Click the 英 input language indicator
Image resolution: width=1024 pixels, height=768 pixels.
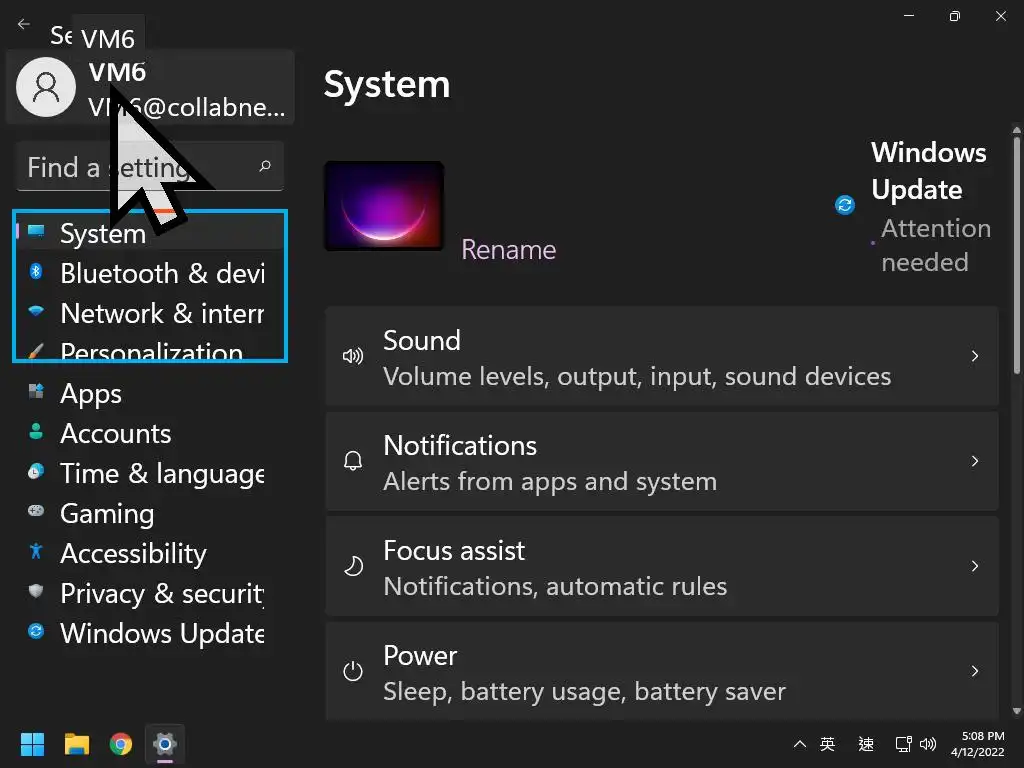[x=827, y=744]
